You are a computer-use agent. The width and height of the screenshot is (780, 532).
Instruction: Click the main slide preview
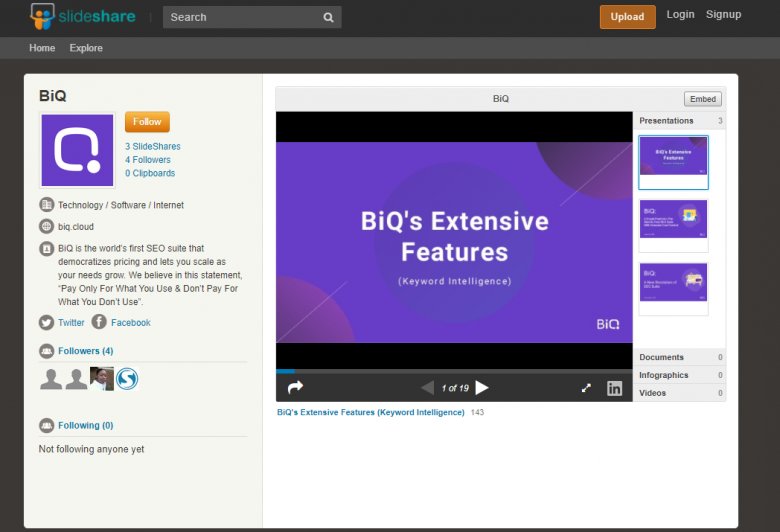coord(454,242)
